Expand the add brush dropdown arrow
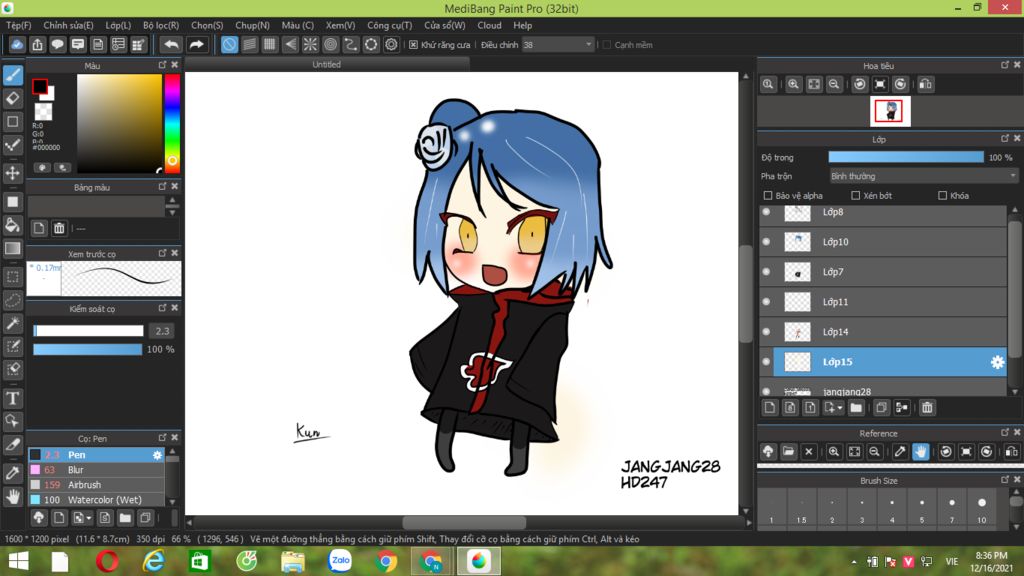The width and height of the screenshot is (1024, 576). click(x=89, y=519)
